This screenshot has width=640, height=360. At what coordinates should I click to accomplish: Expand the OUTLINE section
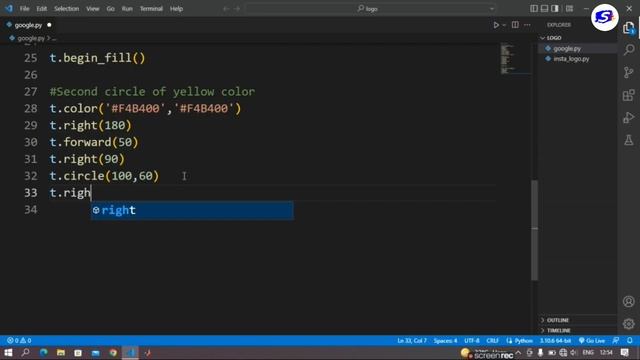pyautogui.click(x=577, y=320)
